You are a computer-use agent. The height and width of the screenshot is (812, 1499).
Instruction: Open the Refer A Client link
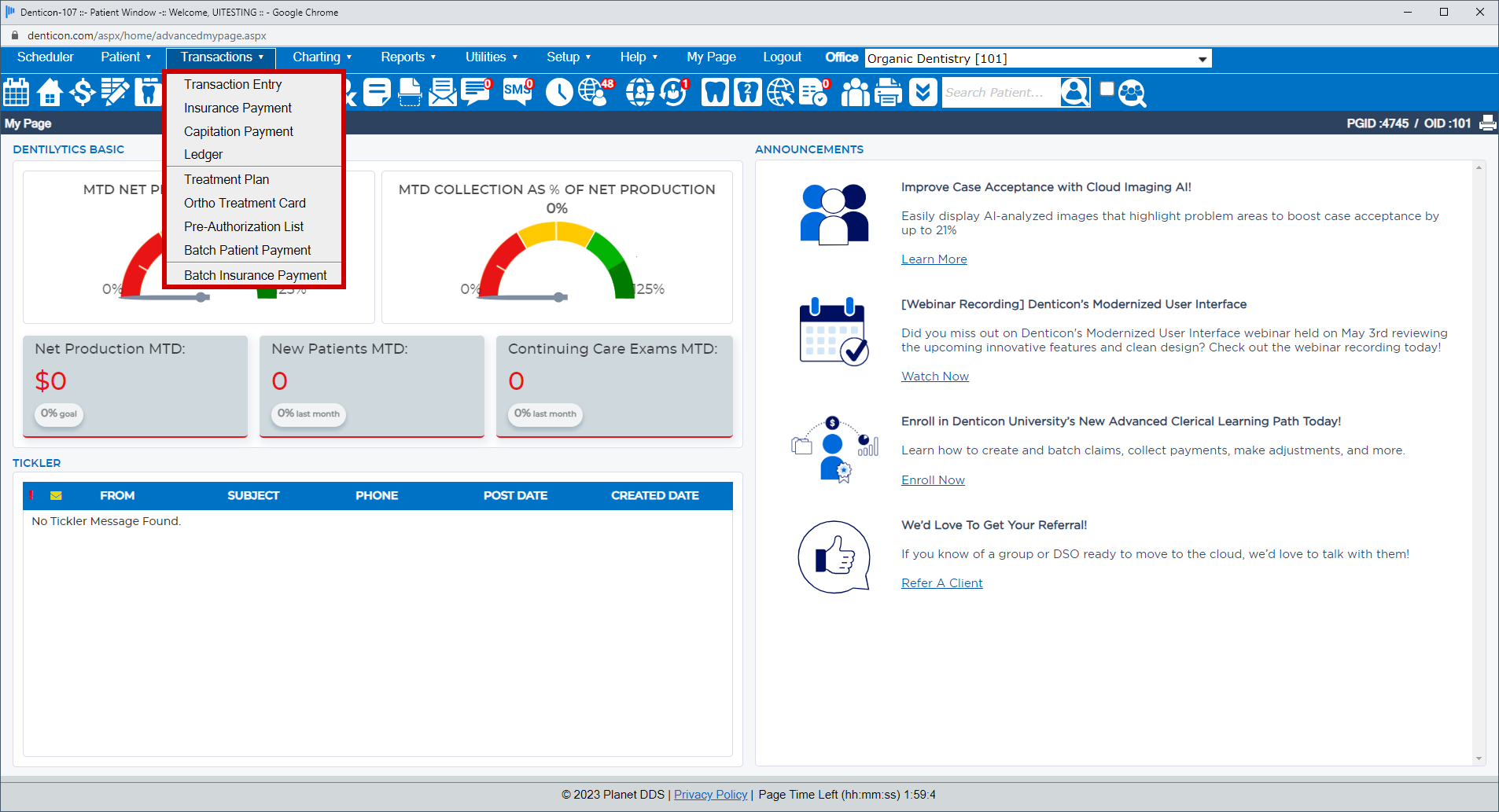click(x=941, y=583)
